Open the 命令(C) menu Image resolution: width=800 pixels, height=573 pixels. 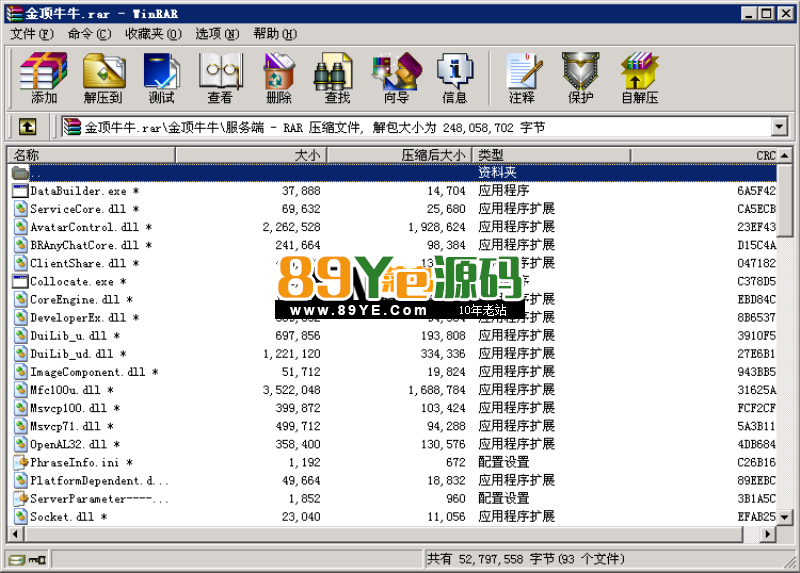(90, 34)
